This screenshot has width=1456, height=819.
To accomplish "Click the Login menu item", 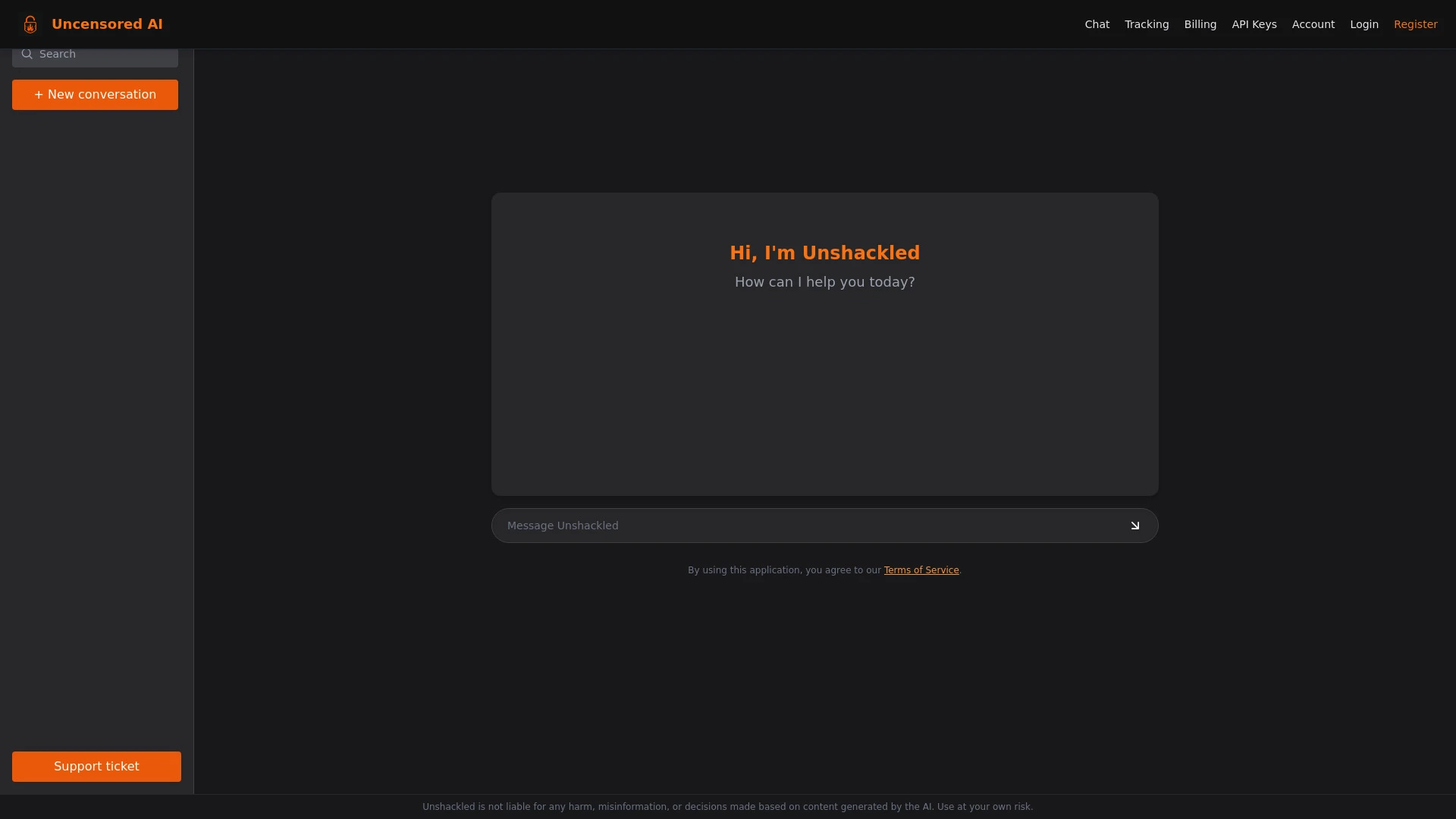I will tap(1363, 24).
